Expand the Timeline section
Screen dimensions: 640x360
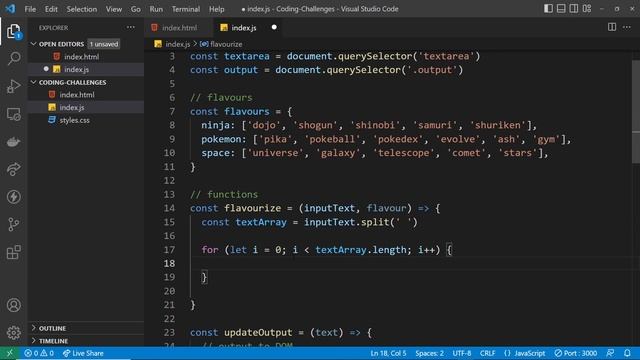click(53, 341)
